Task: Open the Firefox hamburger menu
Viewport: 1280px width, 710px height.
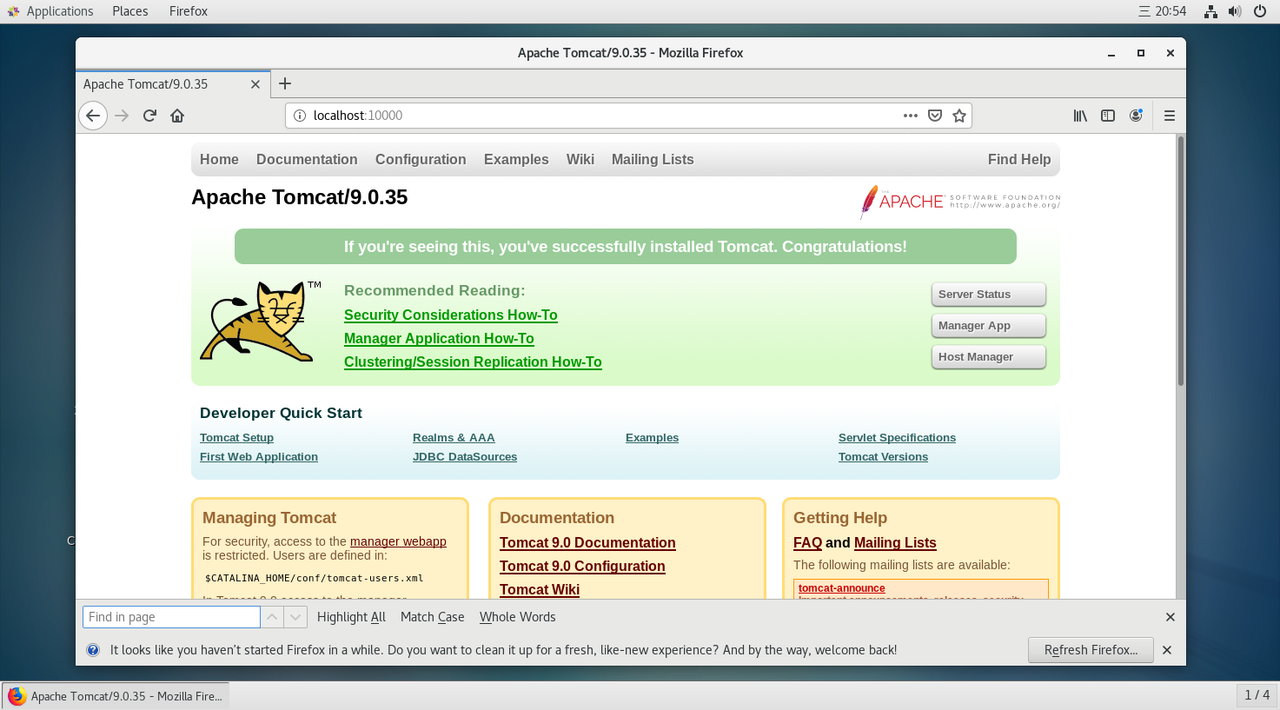Action: click(1169, 116)
